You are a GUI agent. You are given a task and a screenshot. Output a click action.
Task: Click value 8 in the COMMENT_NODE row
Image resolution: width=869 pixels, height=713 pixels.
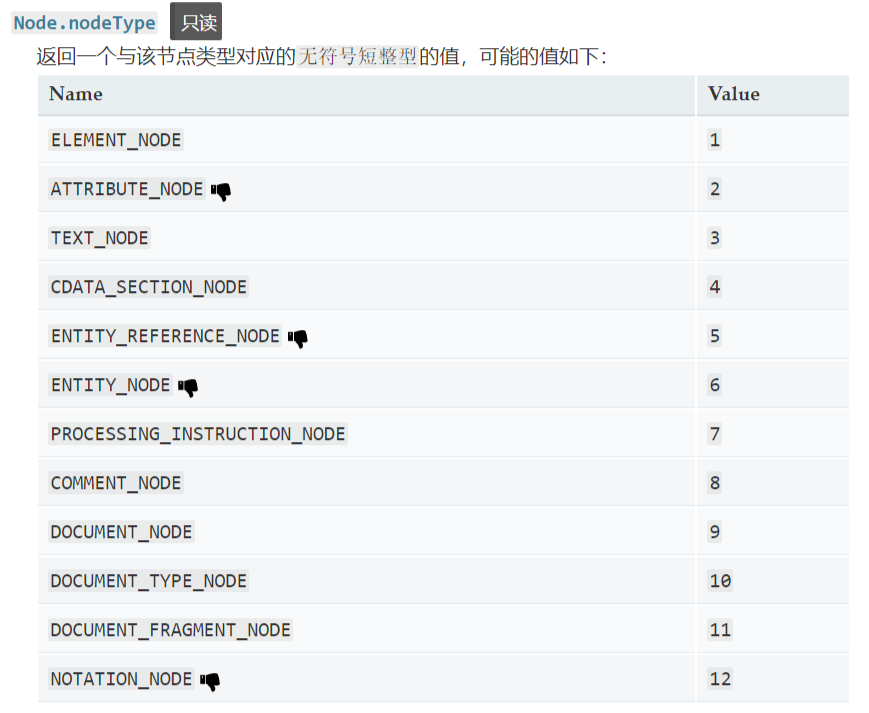coord(715,483)
